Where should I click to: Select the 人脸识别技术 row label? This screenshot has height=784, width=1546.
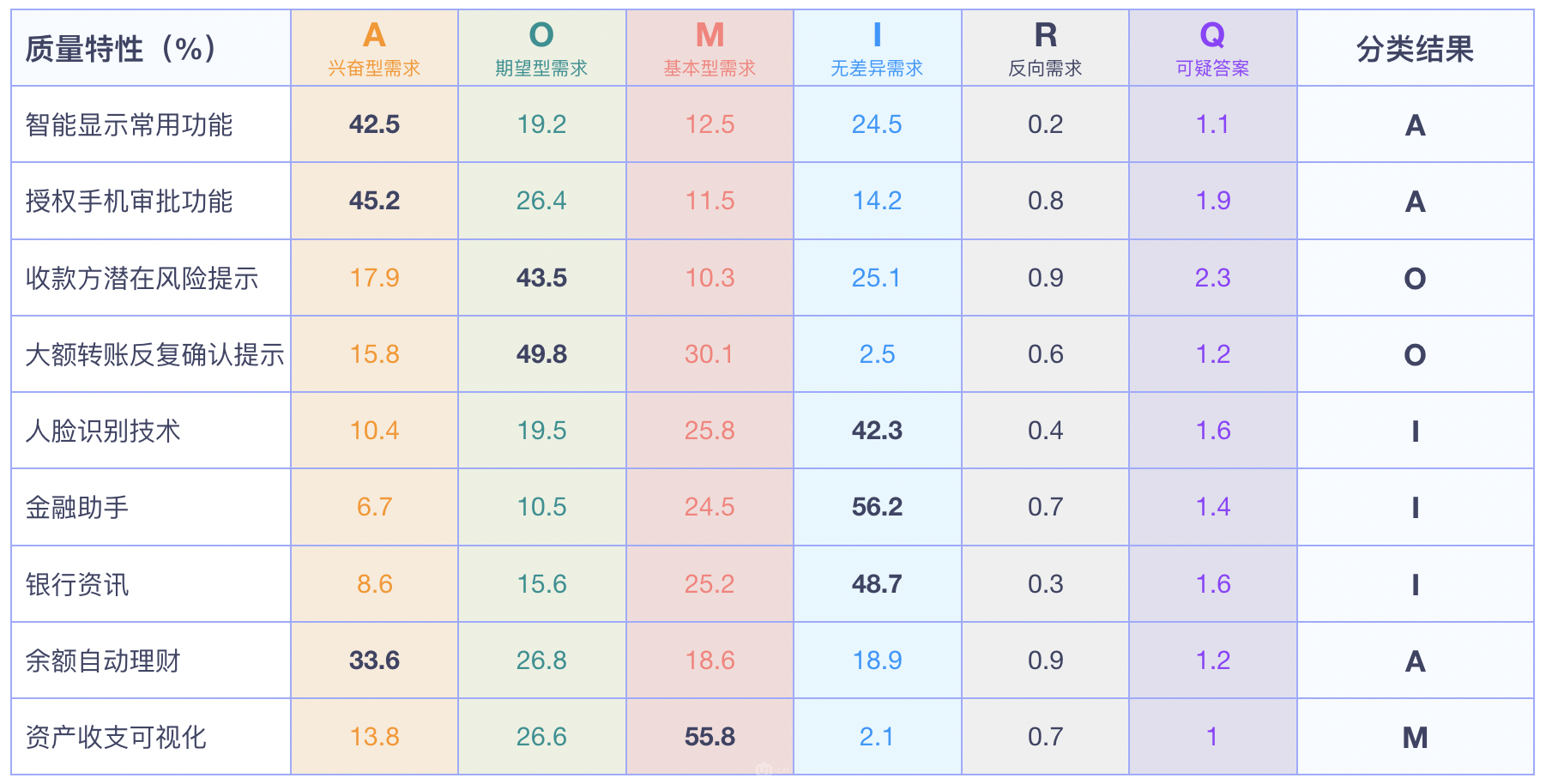(x=103, y=431)
